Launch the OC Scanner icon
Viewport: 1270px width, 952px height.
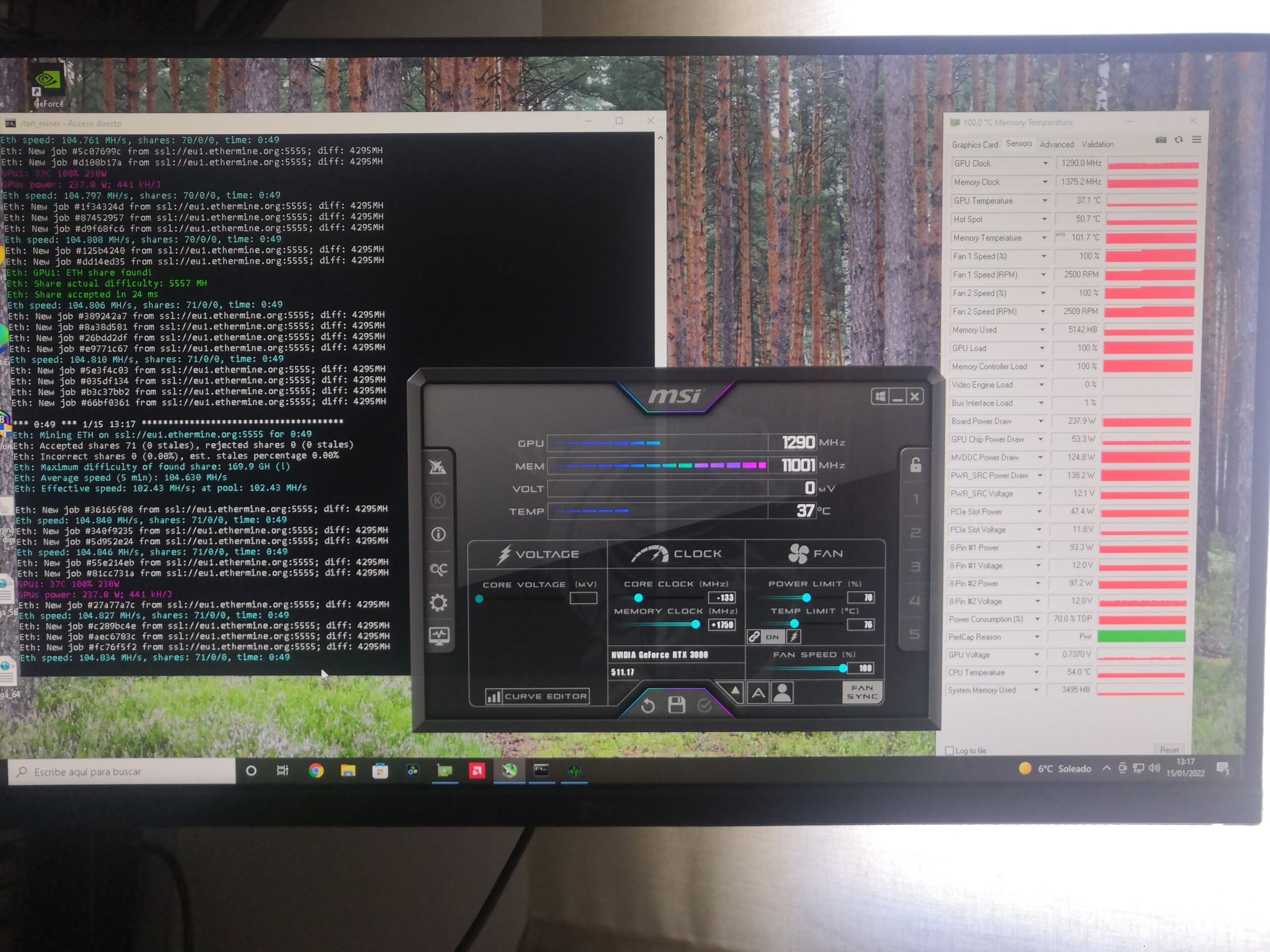click(438, 569)
